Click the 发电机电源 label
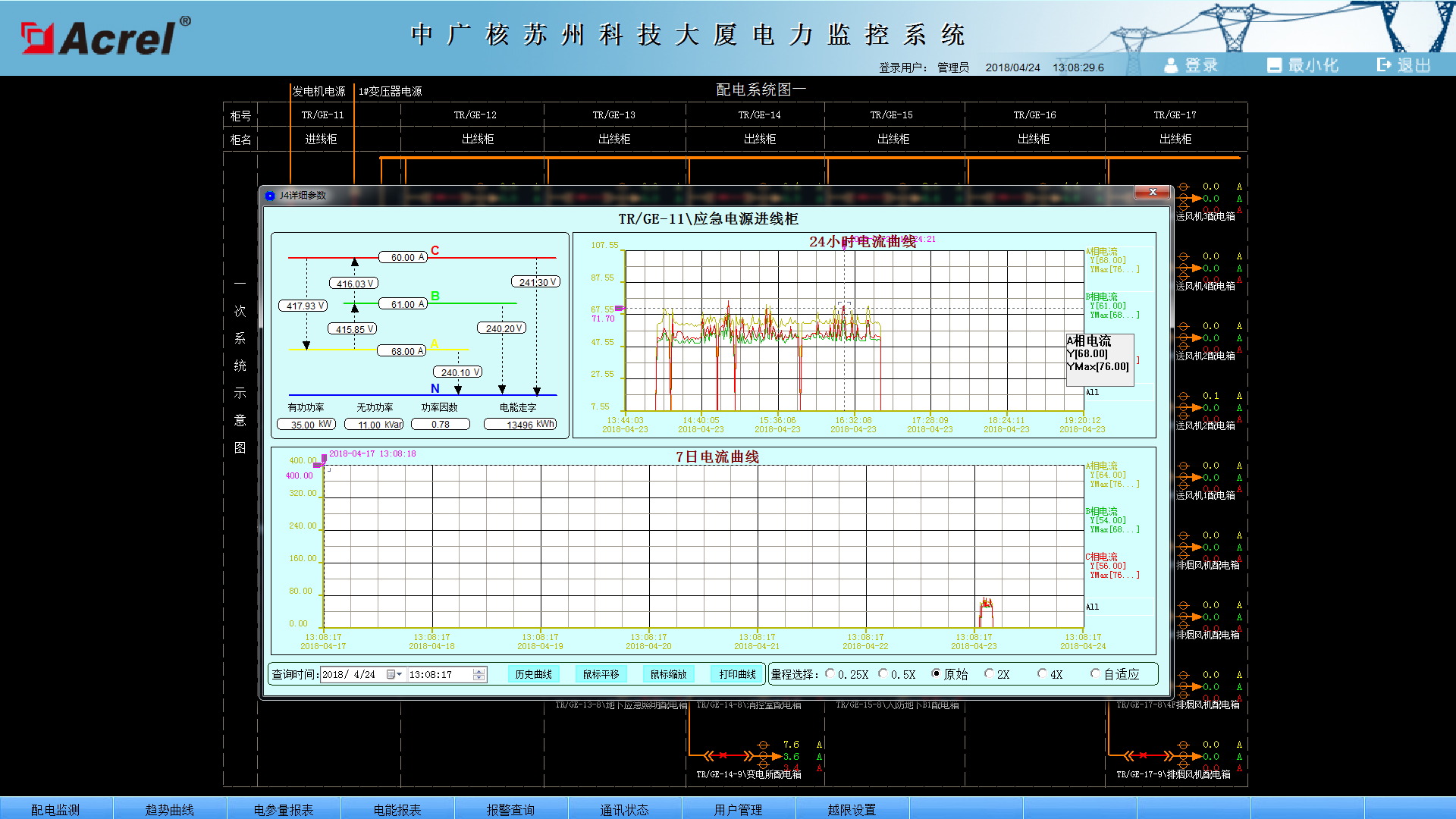Viewport: 1456px width, 819px height. click(319, 91)
